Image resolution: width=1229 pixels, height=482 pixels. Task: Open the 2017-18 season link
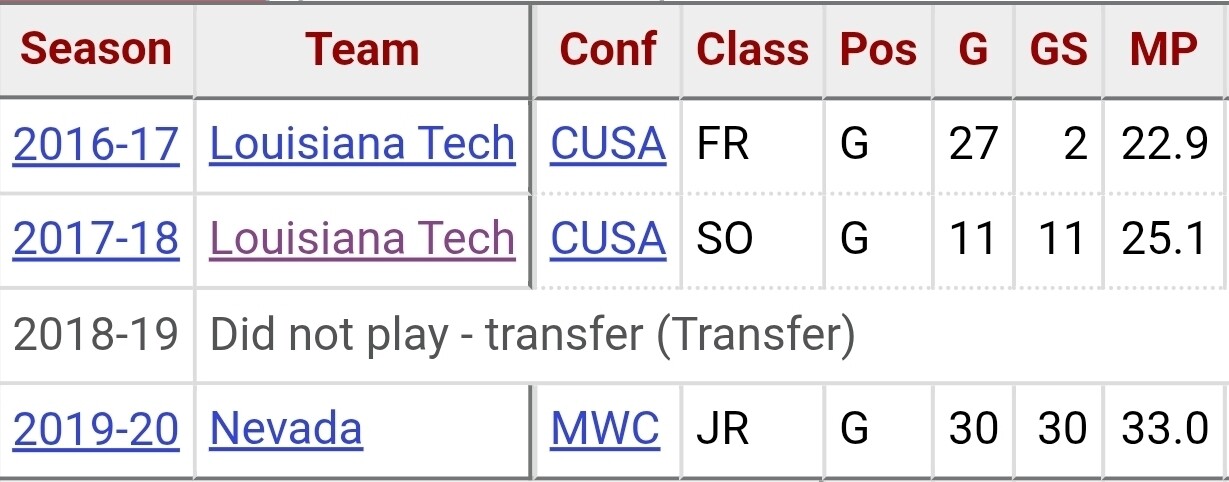(96, 239)
